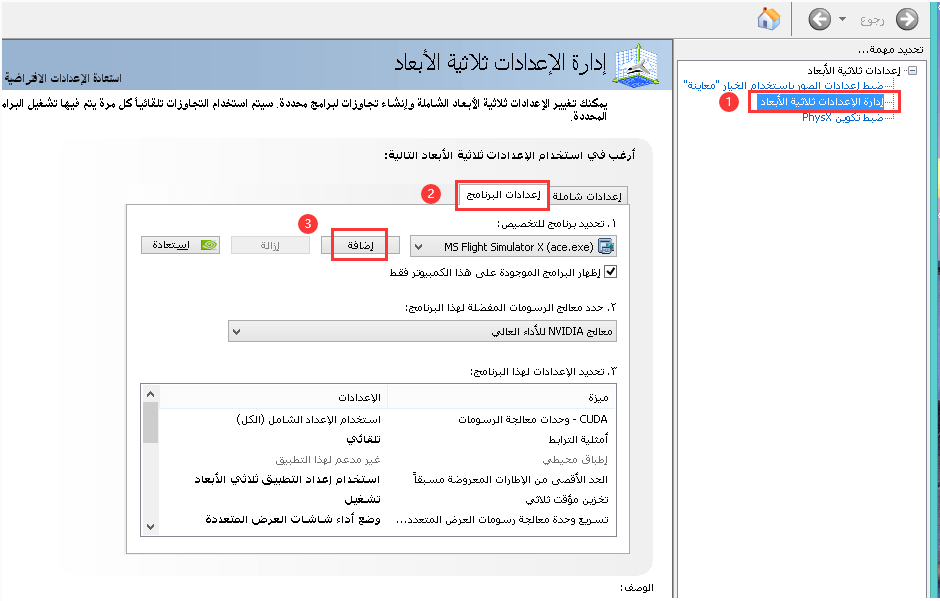Click the الإعدادات column header
The image size is (940, 601).
click(x=274, y=397)
